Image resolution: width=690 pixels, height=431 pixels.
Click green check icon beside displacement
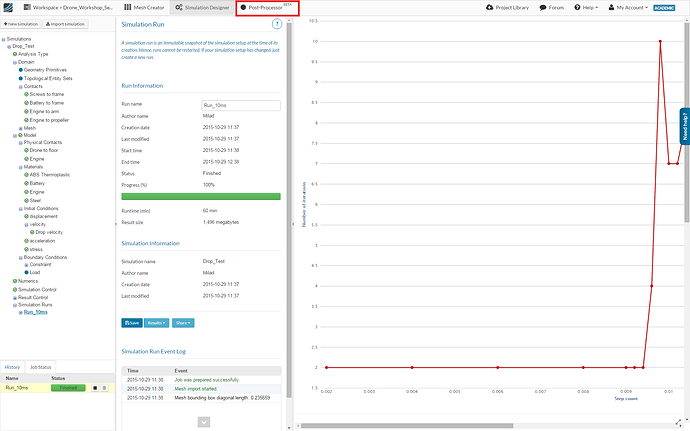pos(26,217)
